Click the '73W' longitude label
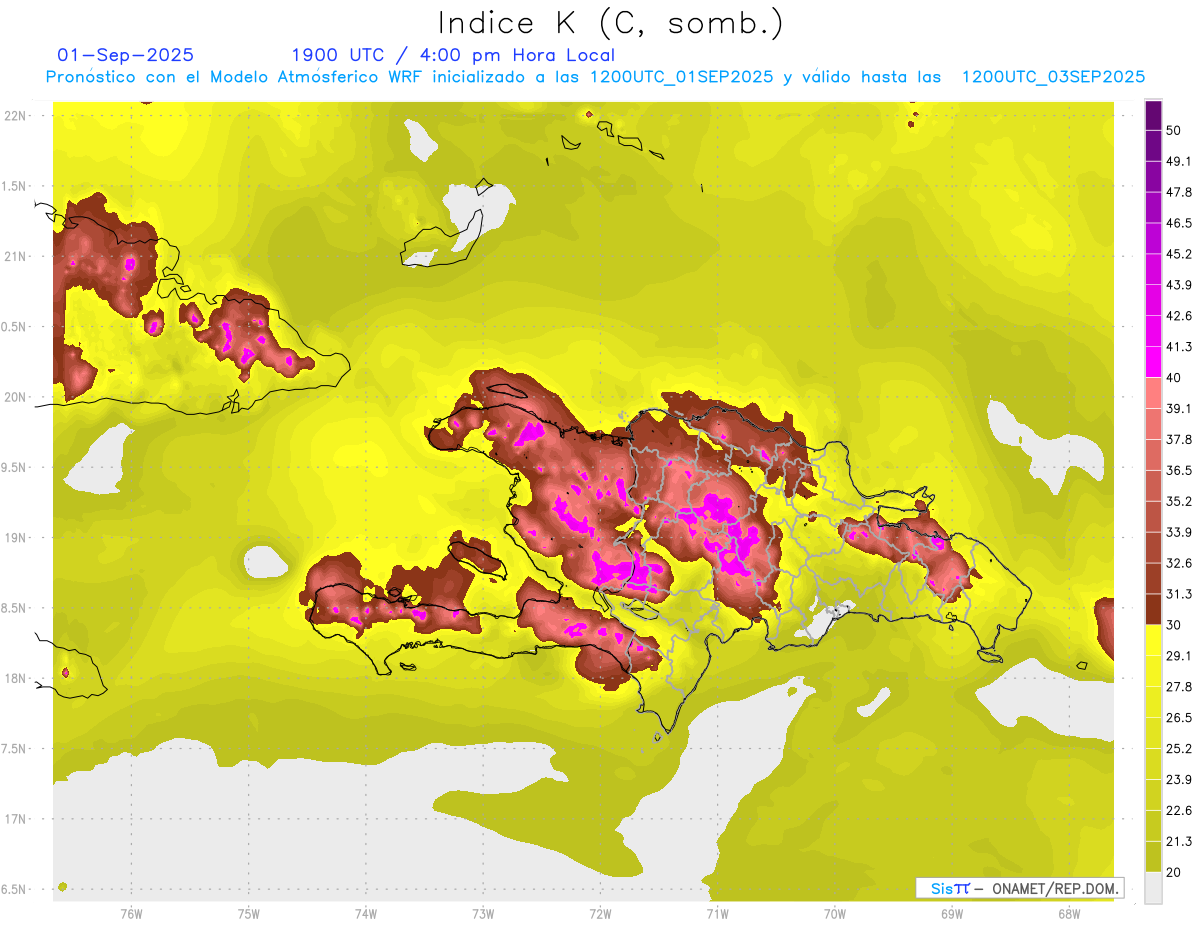 [483, 913]
